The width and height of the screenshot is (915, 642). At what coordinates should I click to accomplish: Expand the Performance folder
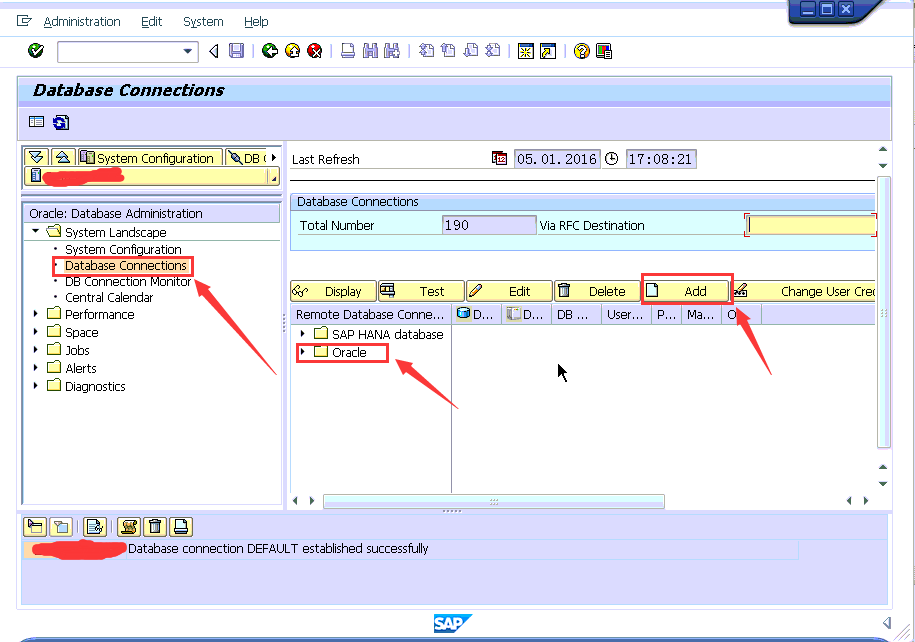click(36, 314)
